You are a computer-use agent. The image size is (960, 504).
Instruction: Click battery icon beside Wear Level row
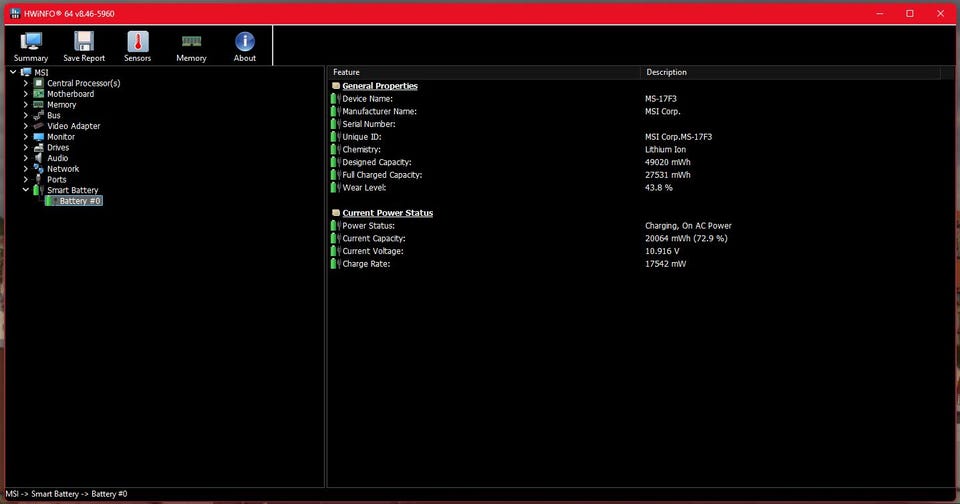click(336, 187)
